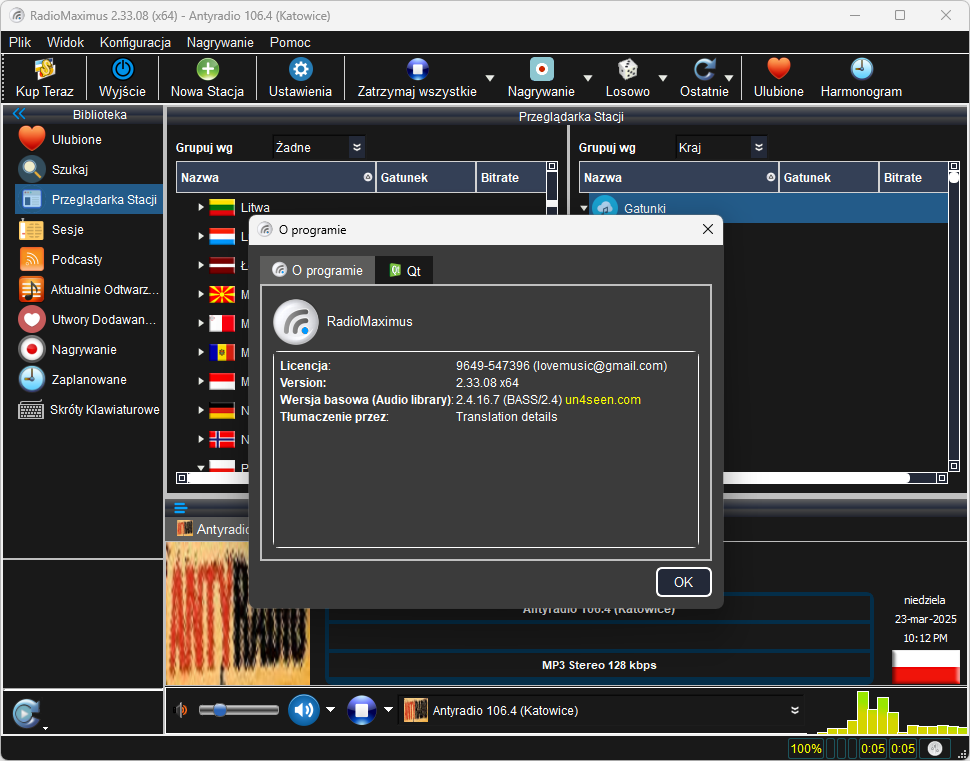Click left list Gatunek column header

(426, 178)
